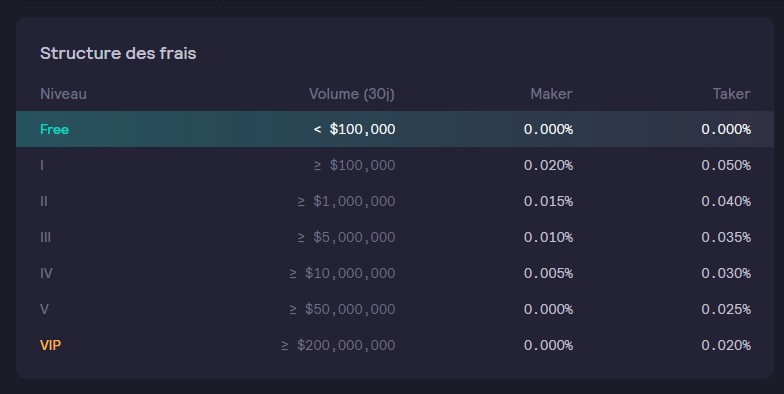
Task: Click the Maker column header
Action: (x=551, y=94)
